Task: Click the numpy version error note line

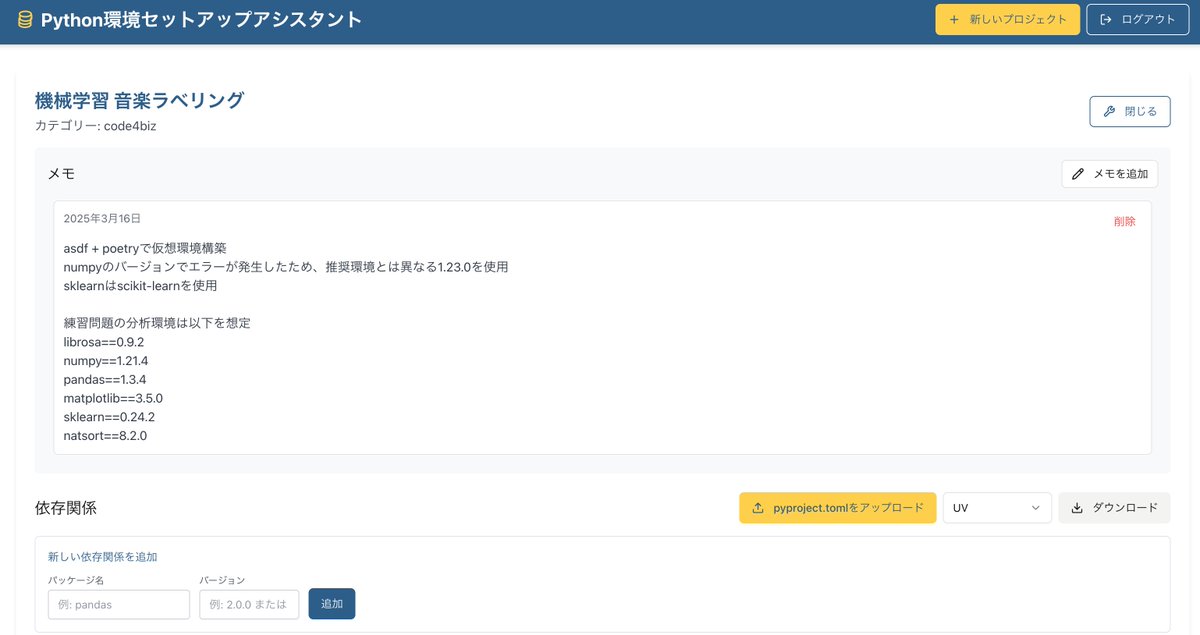Action: [286, 267]
